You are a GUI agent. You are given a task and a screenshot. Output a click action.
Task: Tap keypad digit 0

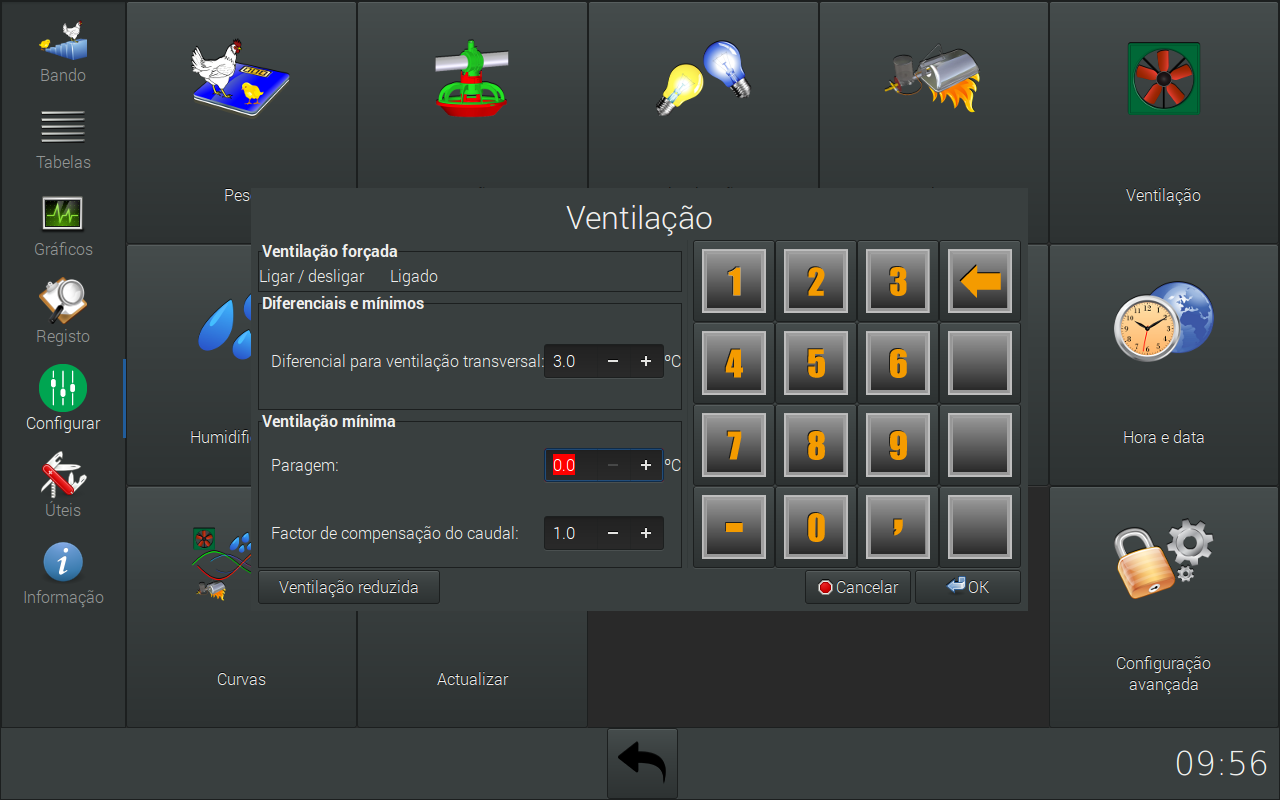tap(816, 527)
